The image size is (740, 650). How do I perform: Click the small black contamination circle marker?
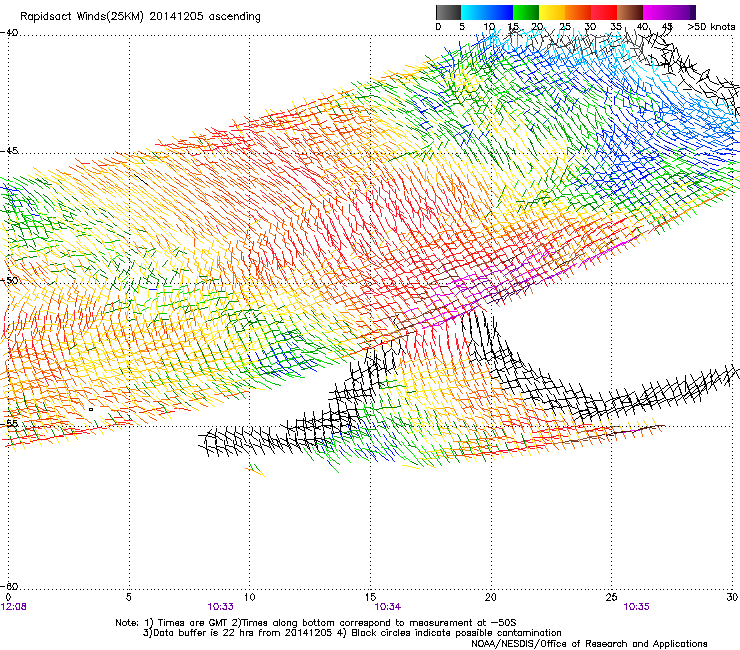[x=91, y=409]
